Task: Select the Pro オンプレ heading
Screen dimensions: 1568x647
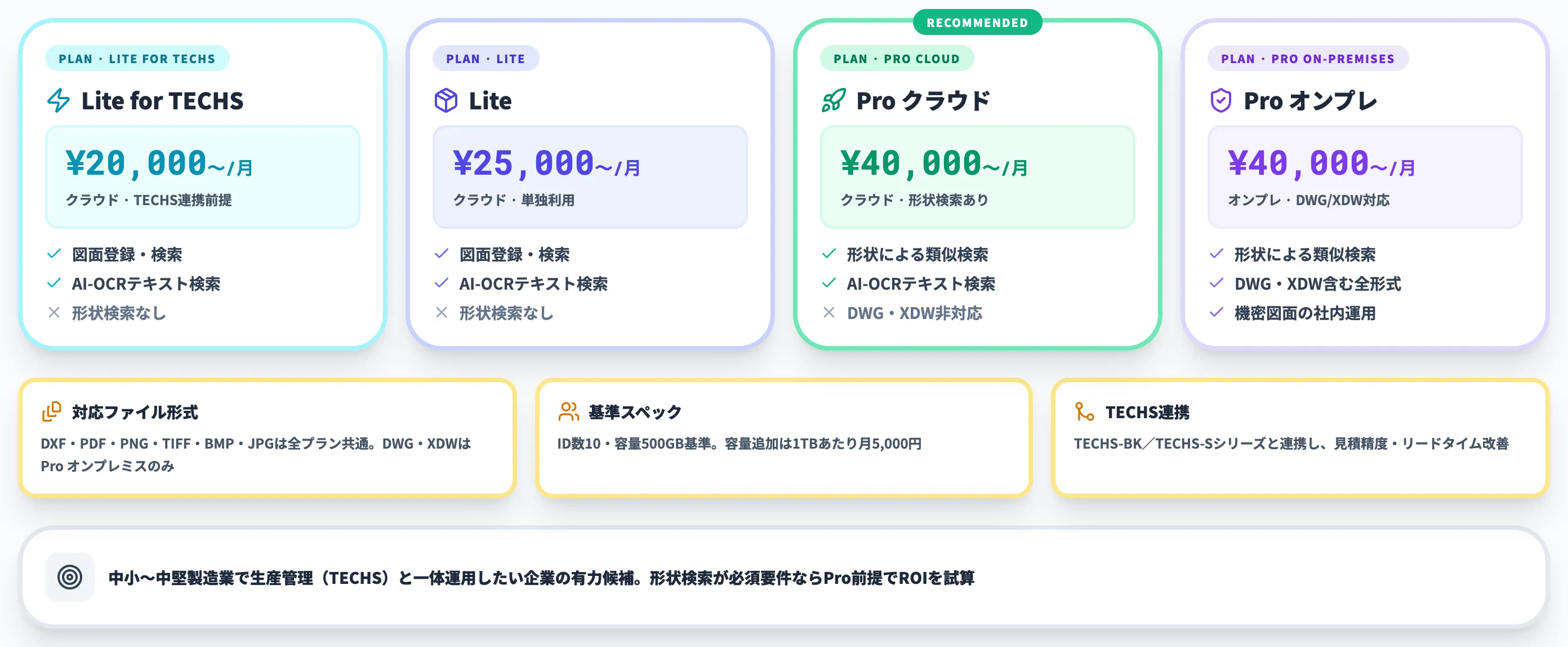Action: tap(1310, 101)
